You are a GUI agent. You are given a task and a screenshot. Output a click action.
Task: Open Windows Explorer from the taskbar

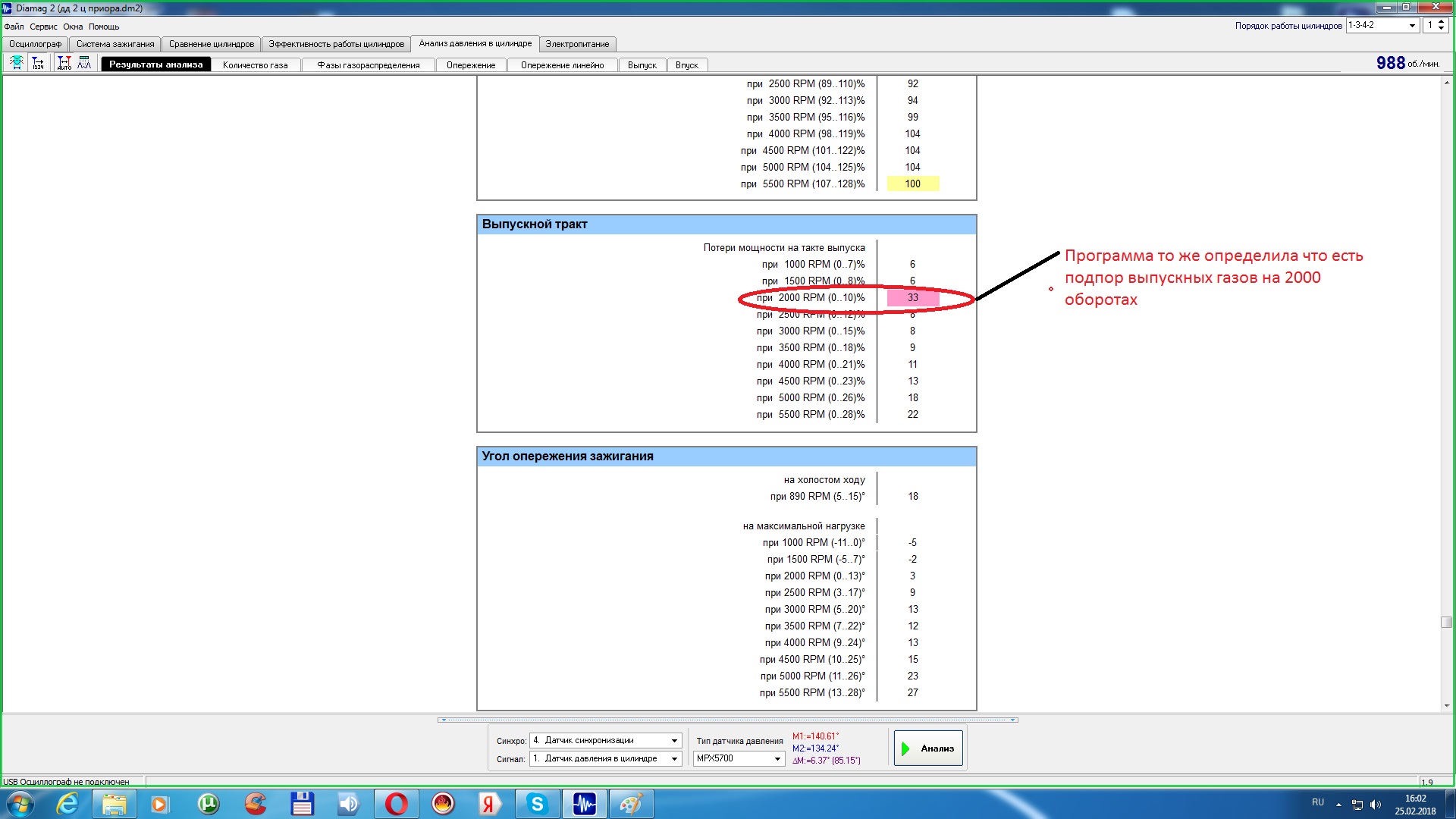(x=115, y=804)
